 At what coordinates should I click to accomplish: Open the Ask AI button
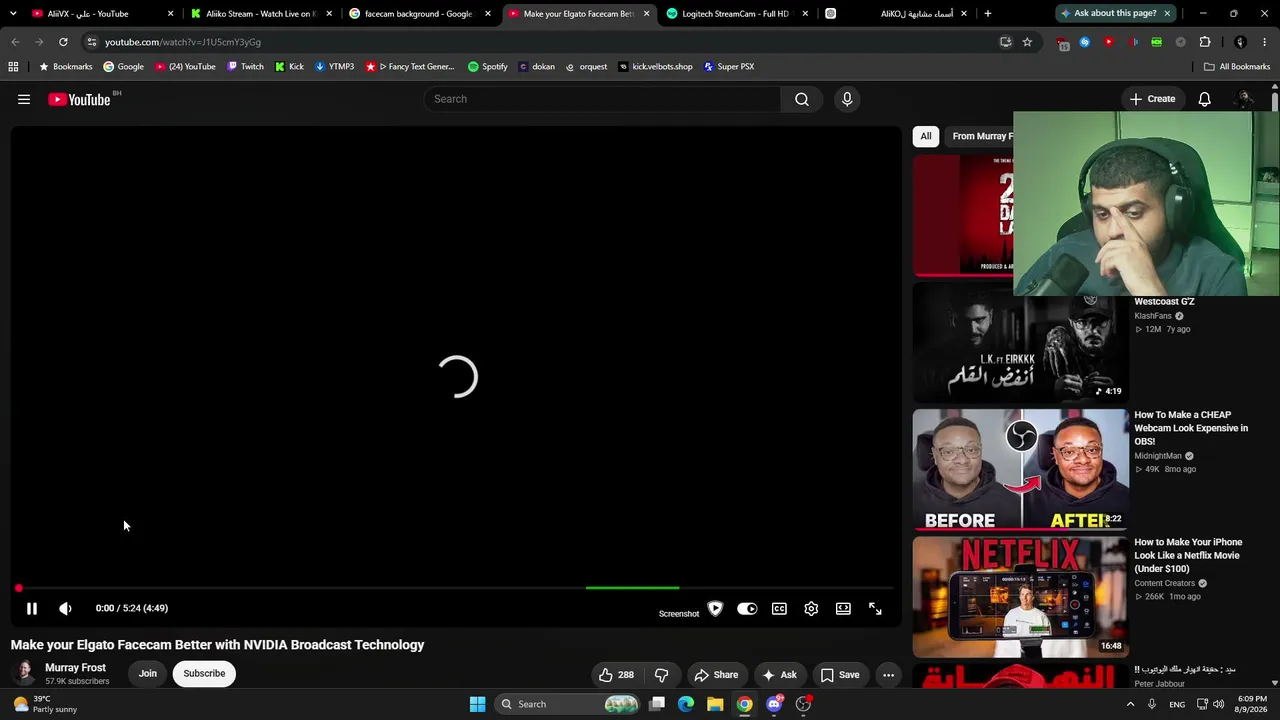(779, 675)
